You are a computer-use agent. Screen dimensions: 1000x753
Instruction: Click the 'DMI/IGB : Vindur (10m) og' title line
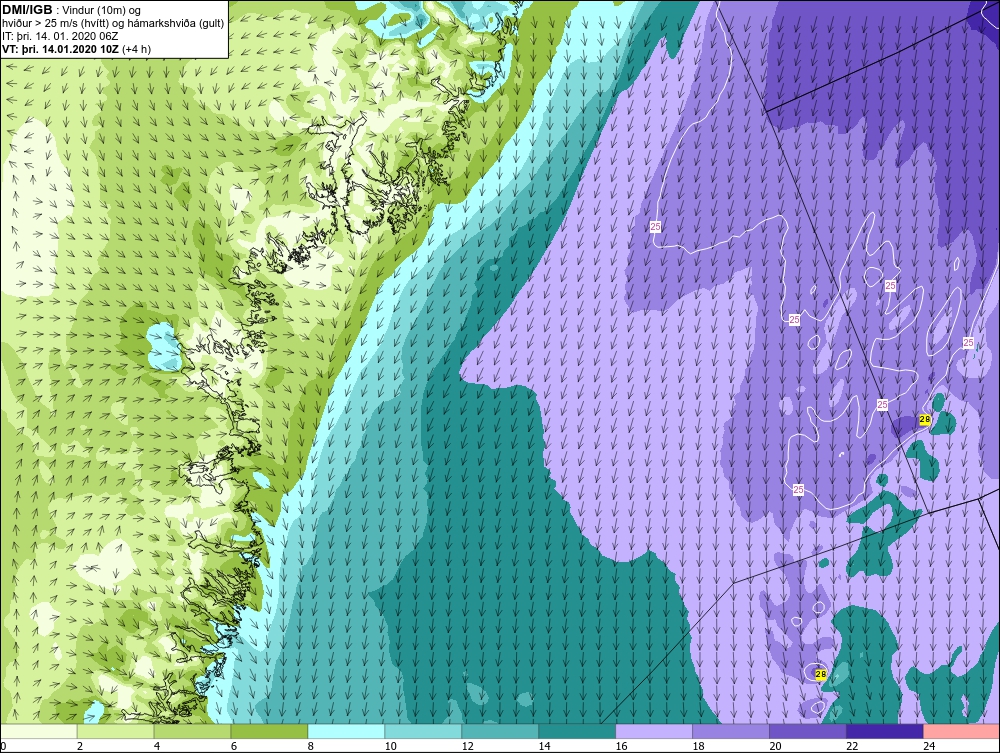[71, 10]
